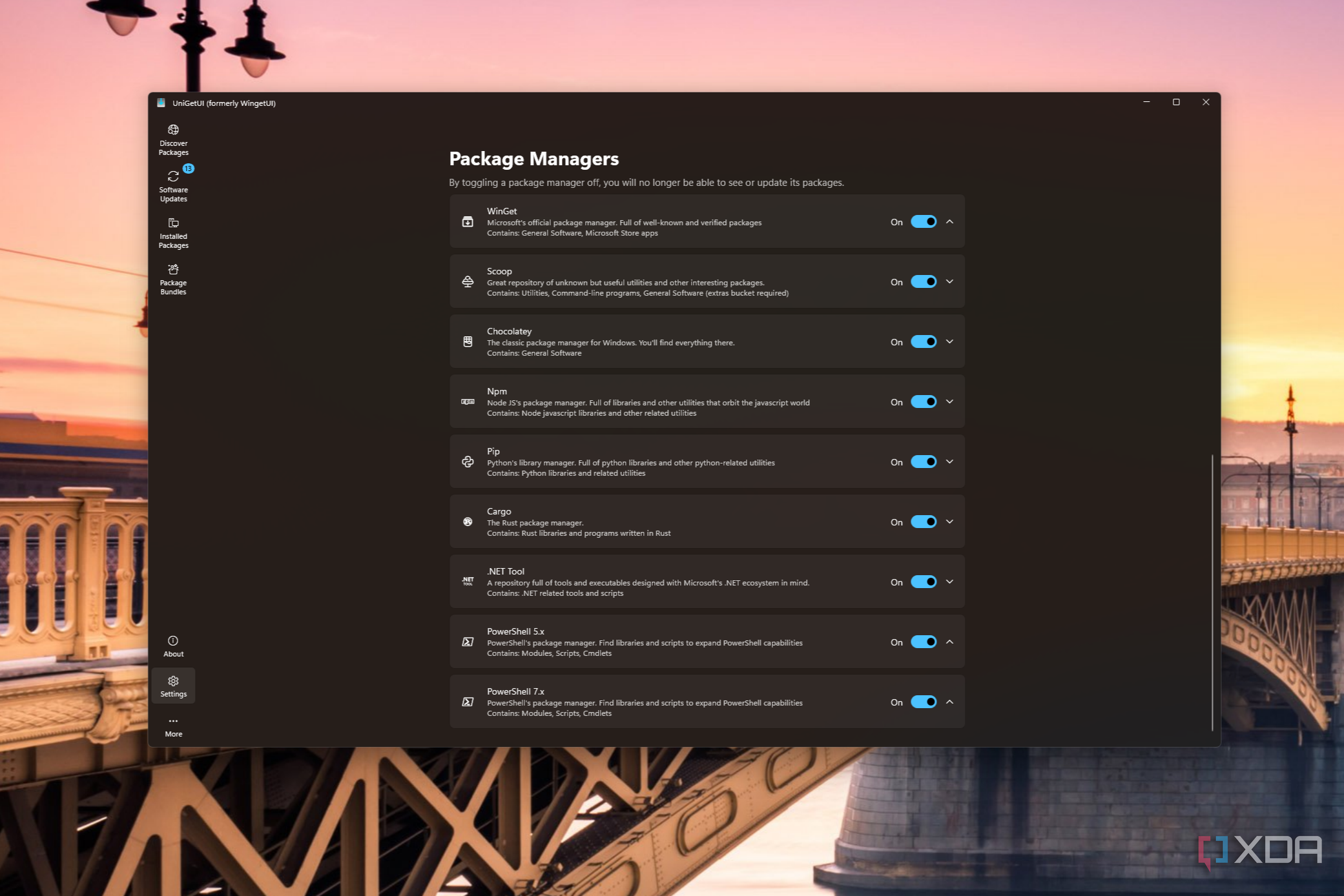Turn off the Pip package manager
The width and height of the screenshot is (1344, 896).
[923, 462]
